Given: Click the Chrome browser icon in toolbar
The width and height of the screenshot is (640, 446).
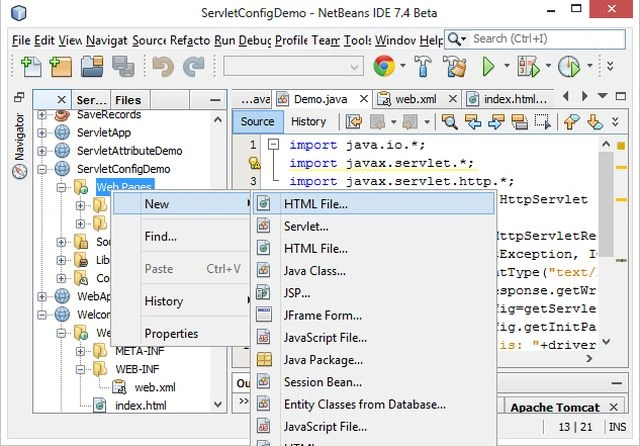Looking at the screenshot, I should [x=384, y=66].
